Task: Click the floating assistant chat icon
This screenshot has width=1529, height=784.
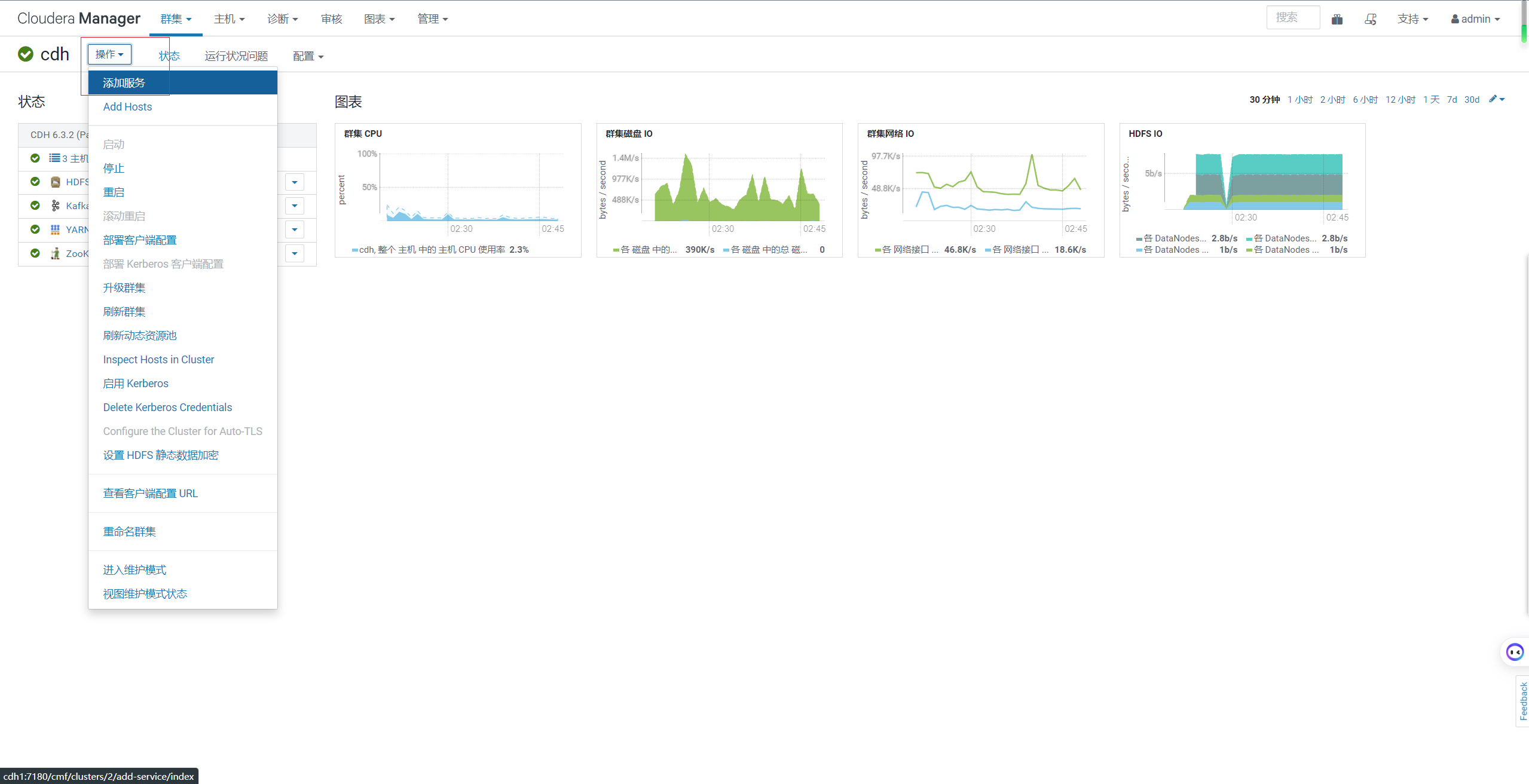Action: 1515,652
